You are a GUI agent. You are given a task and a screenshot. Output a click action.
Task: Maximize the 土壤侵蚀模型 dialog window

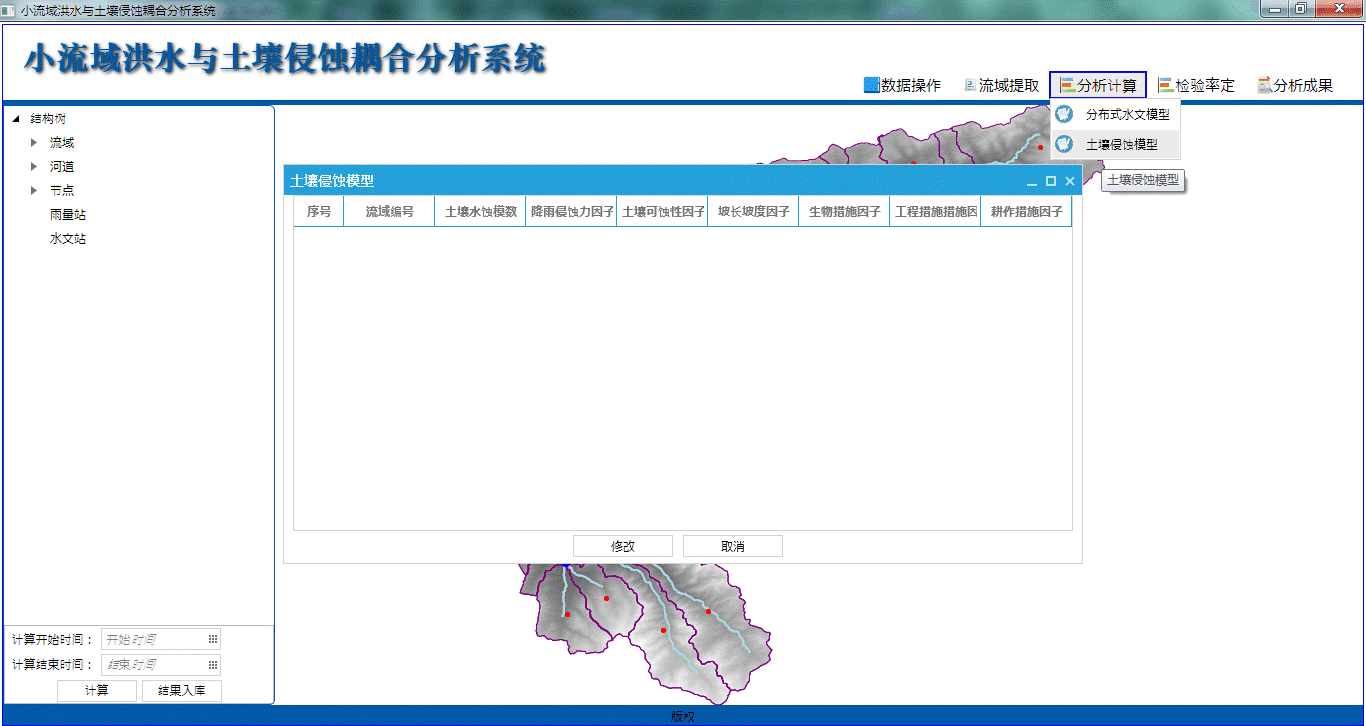[1050, 181]
